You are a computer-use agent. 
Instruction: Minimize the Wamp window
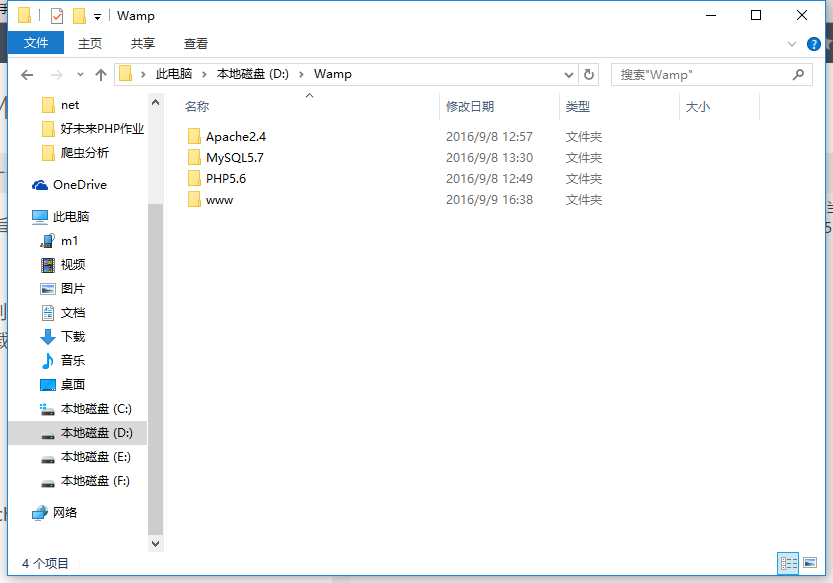[711, 15]
